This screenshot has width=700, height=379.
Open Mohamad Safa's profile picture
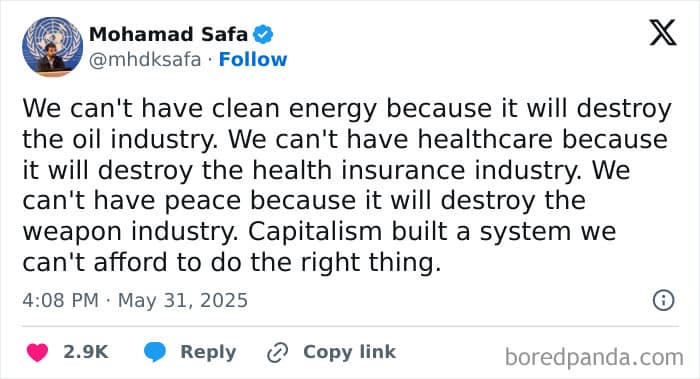click(53, 47)
